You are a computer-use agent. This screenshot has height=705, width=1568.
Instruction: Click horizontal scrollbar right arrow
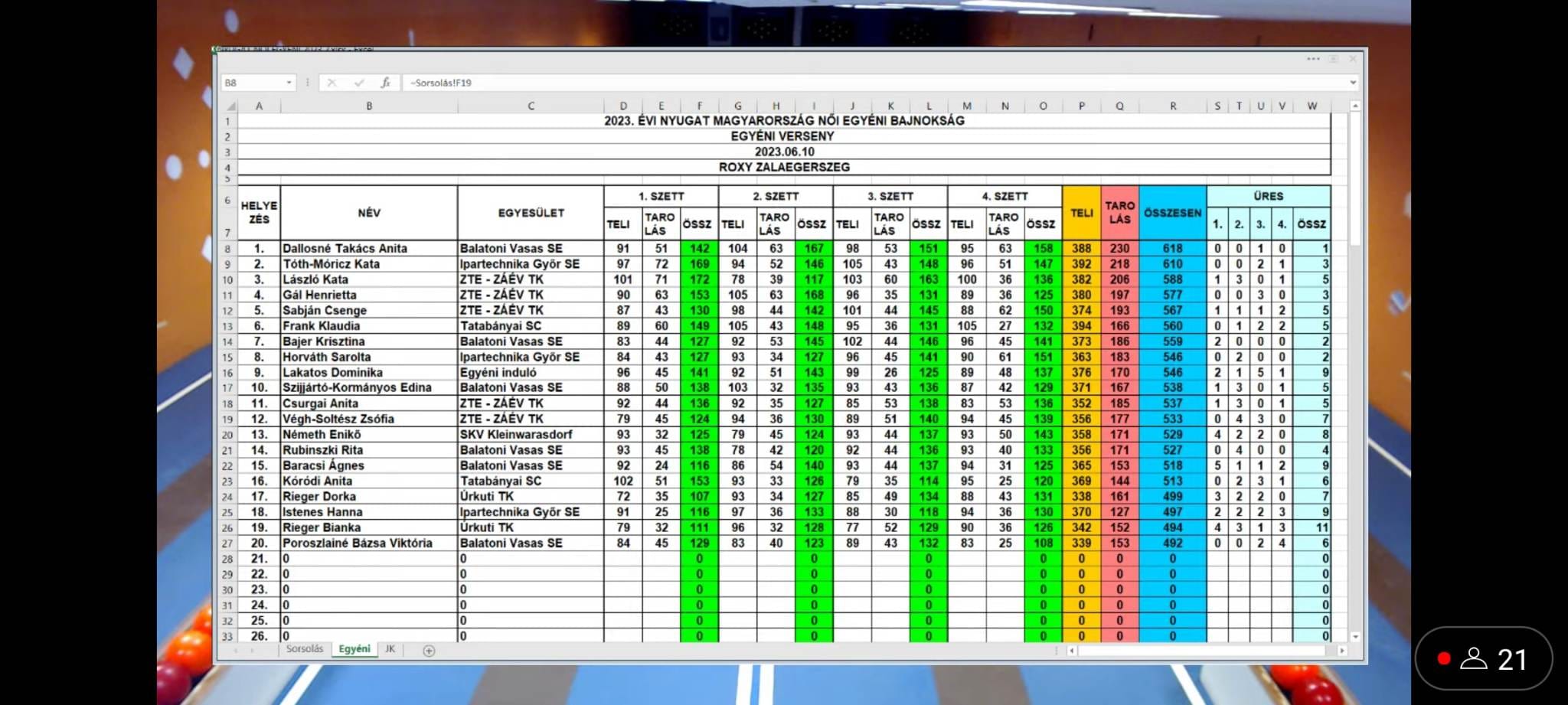point(1341,651)
